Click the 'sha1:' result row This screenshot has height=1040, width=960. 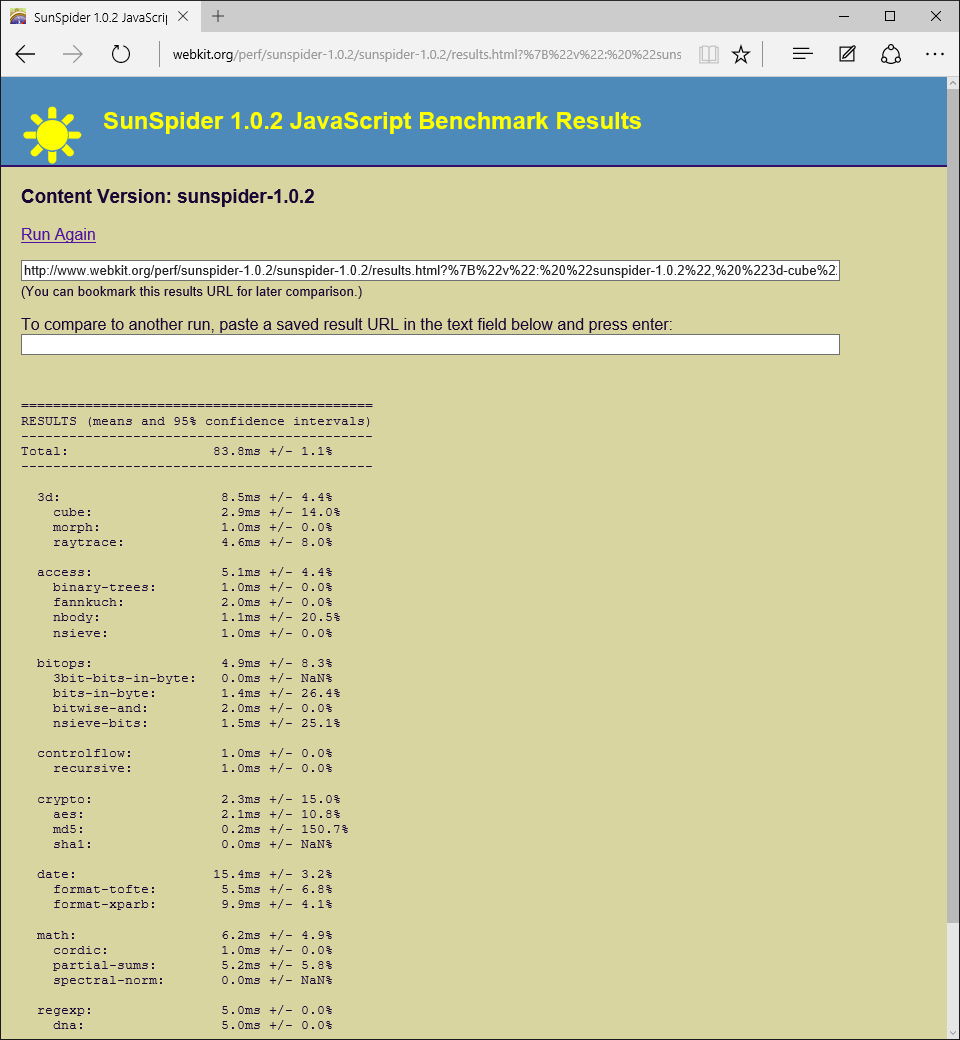(192, 844)
